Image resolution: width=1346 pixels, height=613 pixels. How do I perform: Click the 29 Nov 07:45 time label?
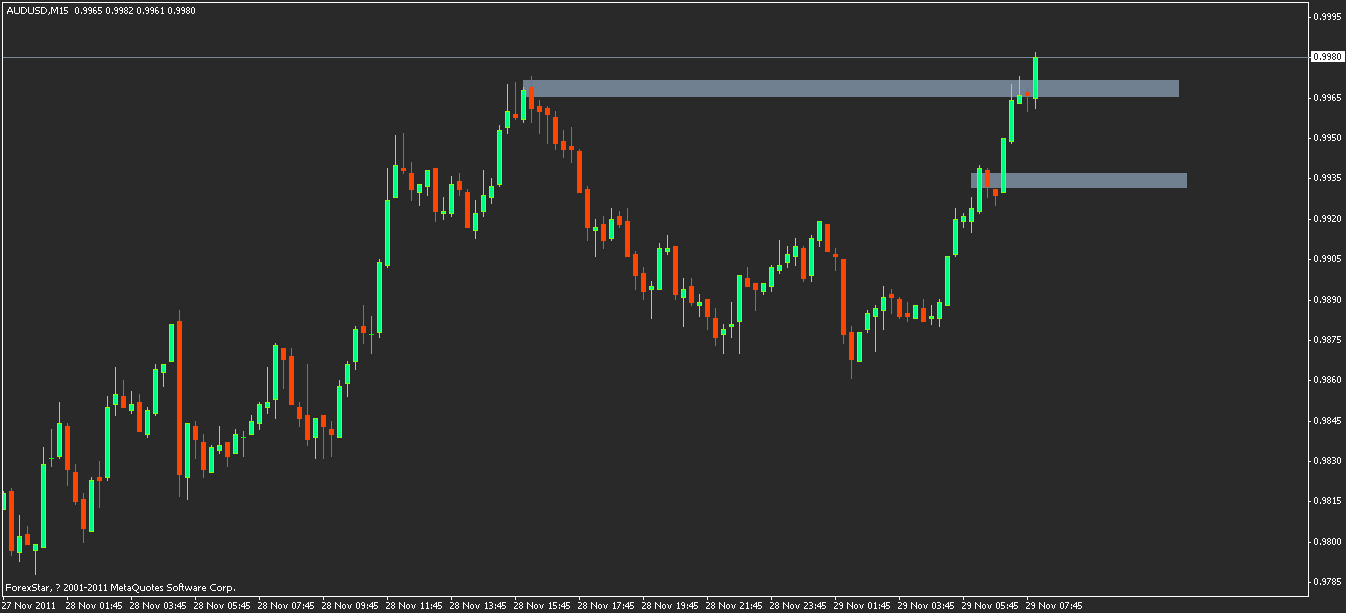[1054, 605]
